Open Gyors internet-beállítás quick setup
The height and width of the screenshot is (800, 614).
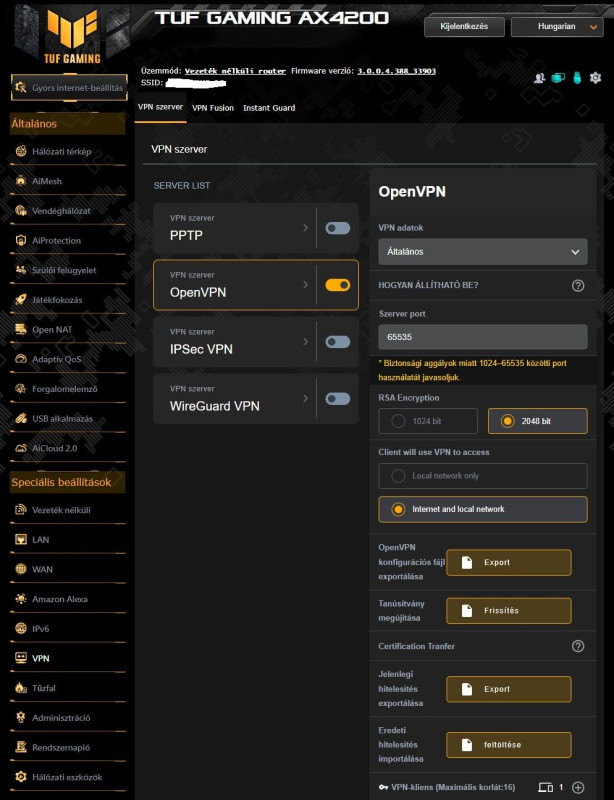[69, 87]
